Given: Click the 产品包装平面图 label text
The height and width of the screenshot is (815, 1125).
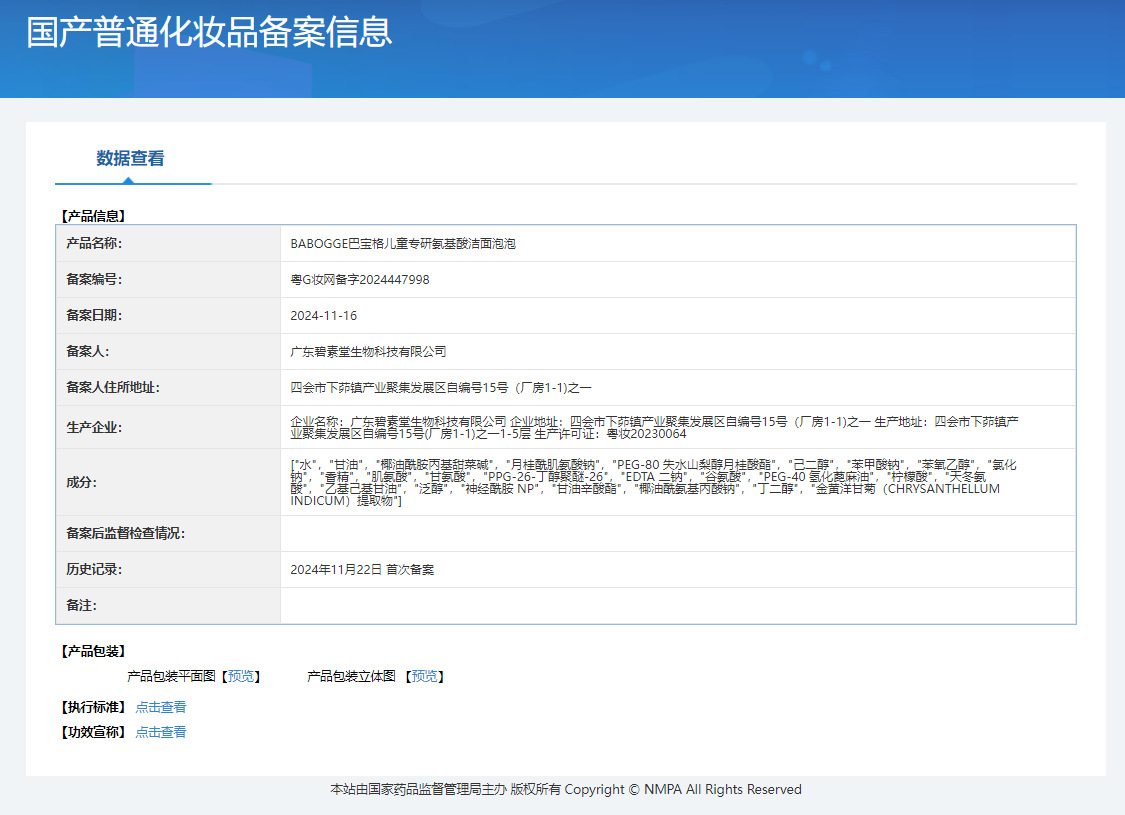Looking at the screenshot, I should click(171, 677).
